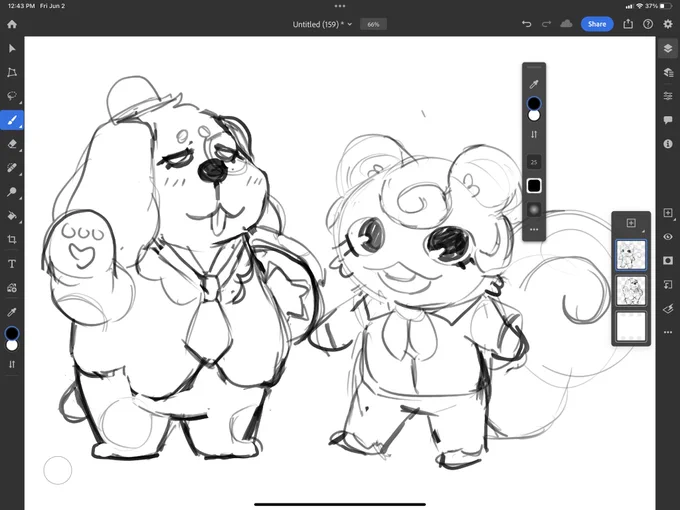Open foreground color in brush panel
The image size is (680, 510).
click(x=534, y=103)
